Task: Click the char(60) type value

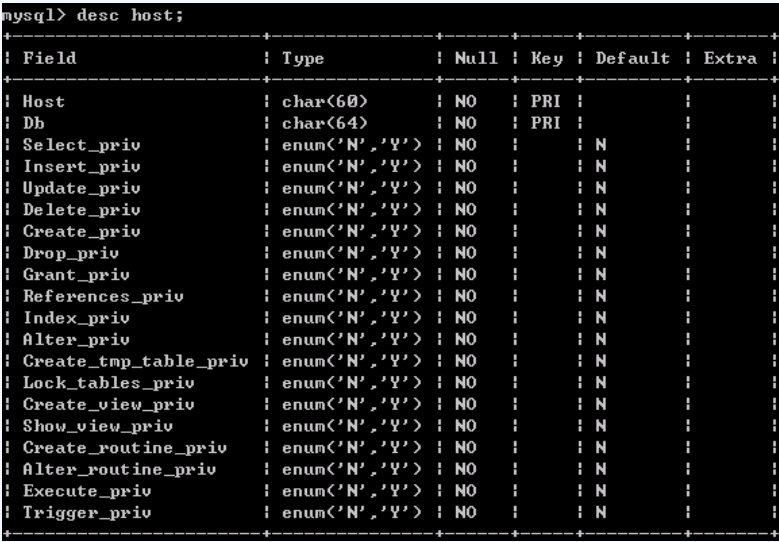Action: pos(325,102)
